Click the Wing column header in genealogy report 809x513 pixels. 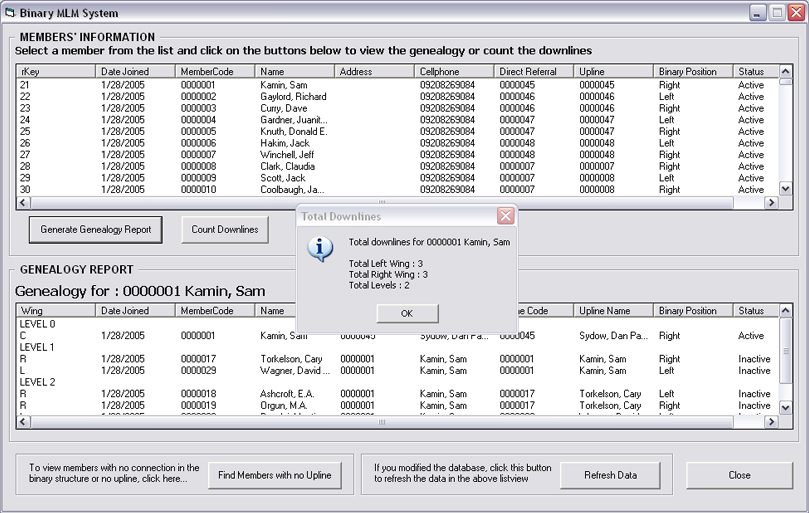(x=55, y=311)
